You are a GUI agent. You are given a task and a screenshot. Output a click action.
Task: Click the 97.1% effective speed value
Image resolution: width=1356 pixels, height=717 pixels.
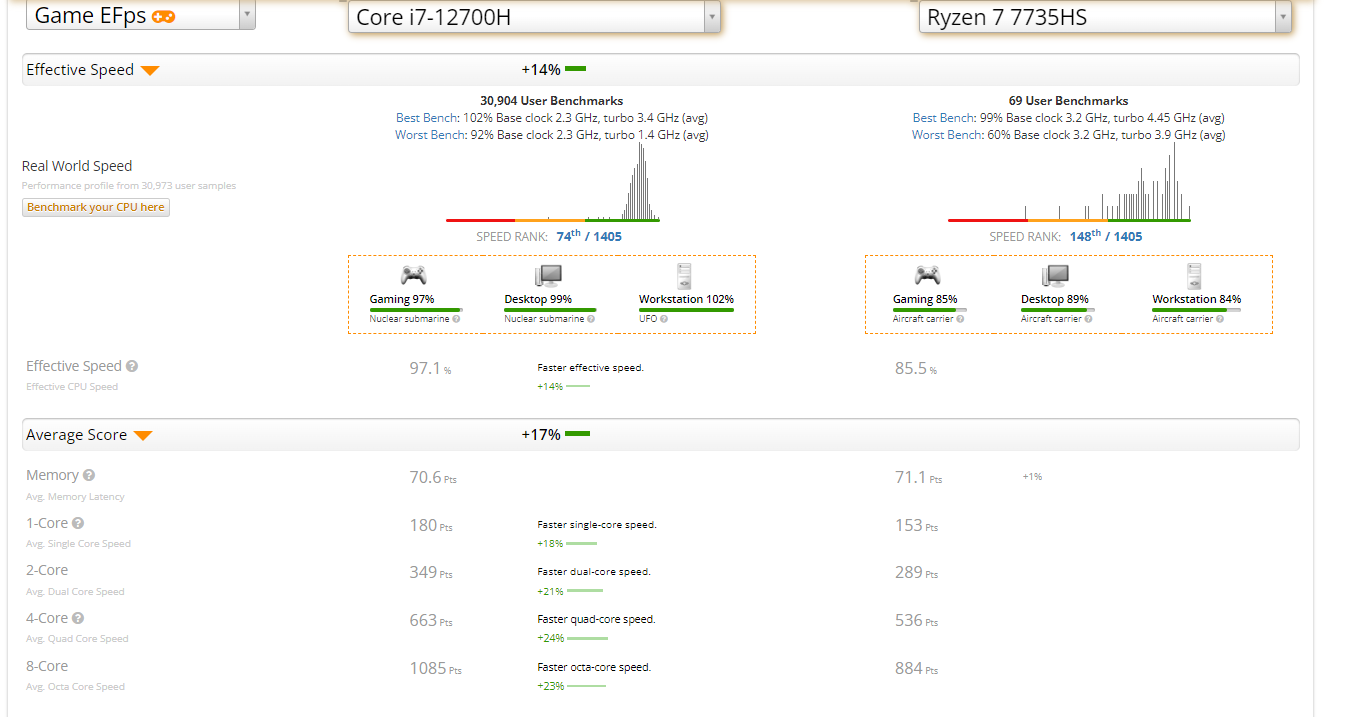[430, 369]
